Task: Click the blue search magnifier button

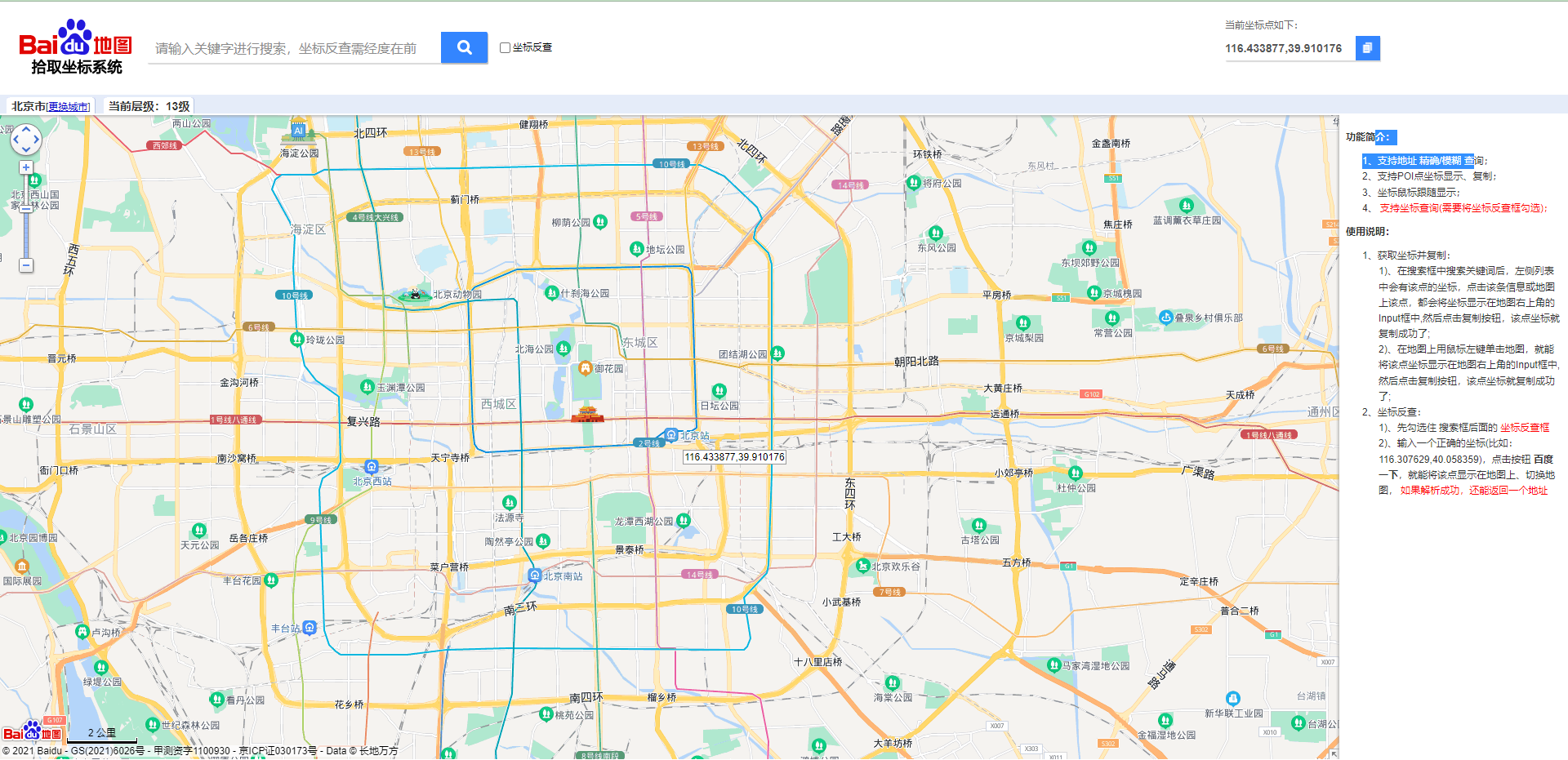Action: [464, 47]
